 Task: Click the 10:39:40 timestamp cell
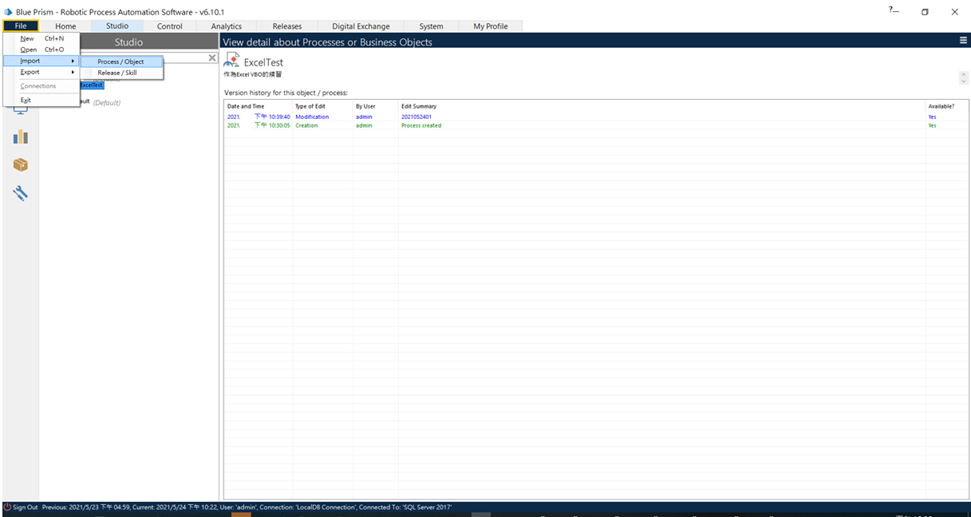click(258, 117)
